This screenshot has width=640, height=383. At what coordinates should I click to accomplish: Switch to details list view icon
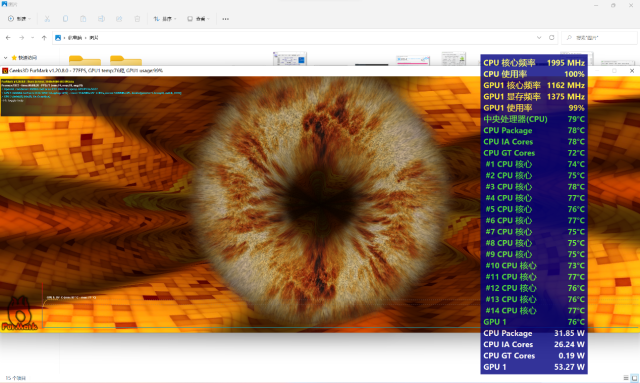coord(626,378)
